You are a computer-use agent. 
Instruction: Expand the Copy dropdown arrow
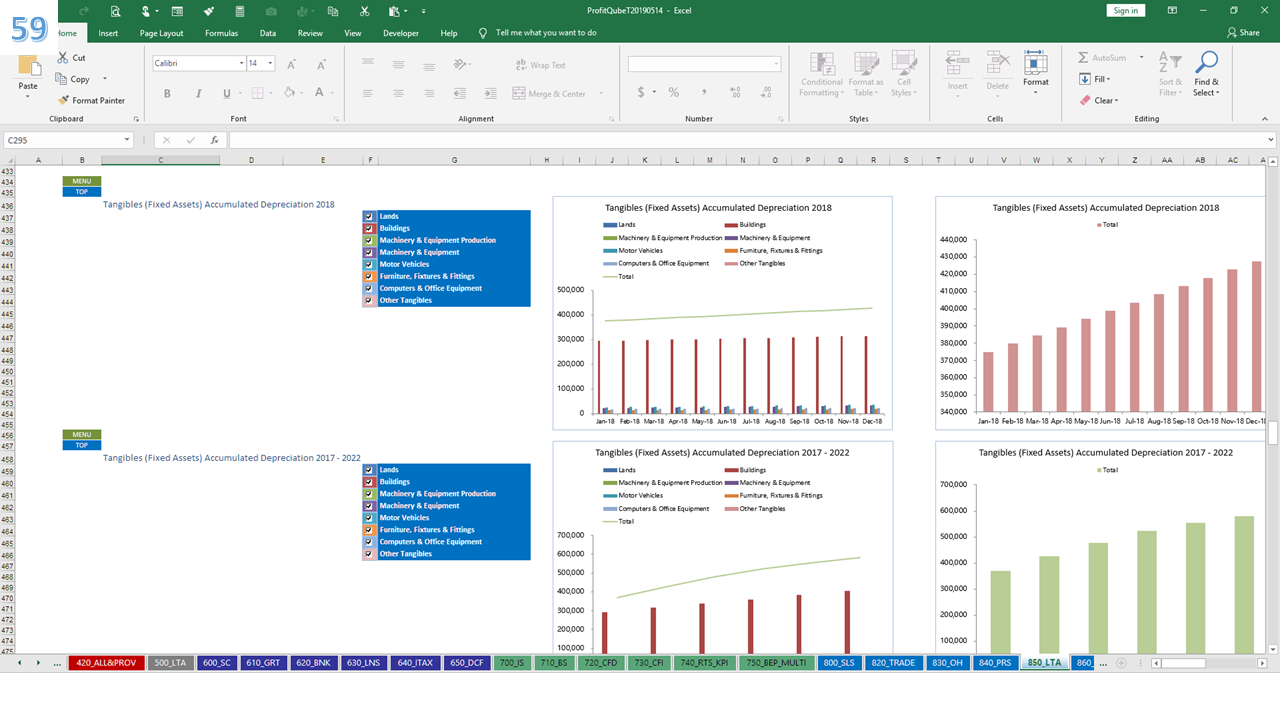tap(105, 79)
